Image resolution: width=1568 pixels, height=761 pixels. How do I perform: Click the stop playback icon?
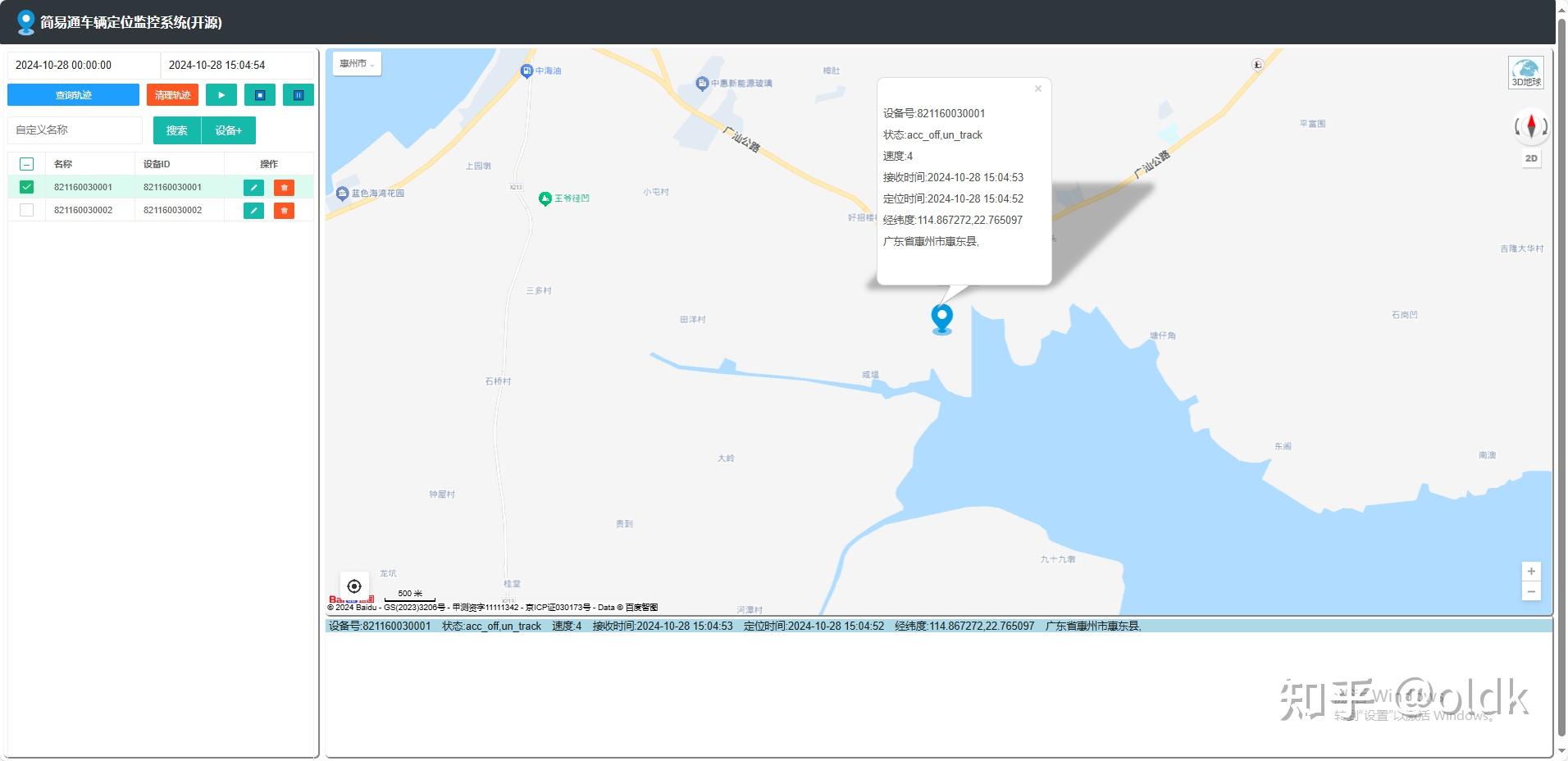coord(260,94)
